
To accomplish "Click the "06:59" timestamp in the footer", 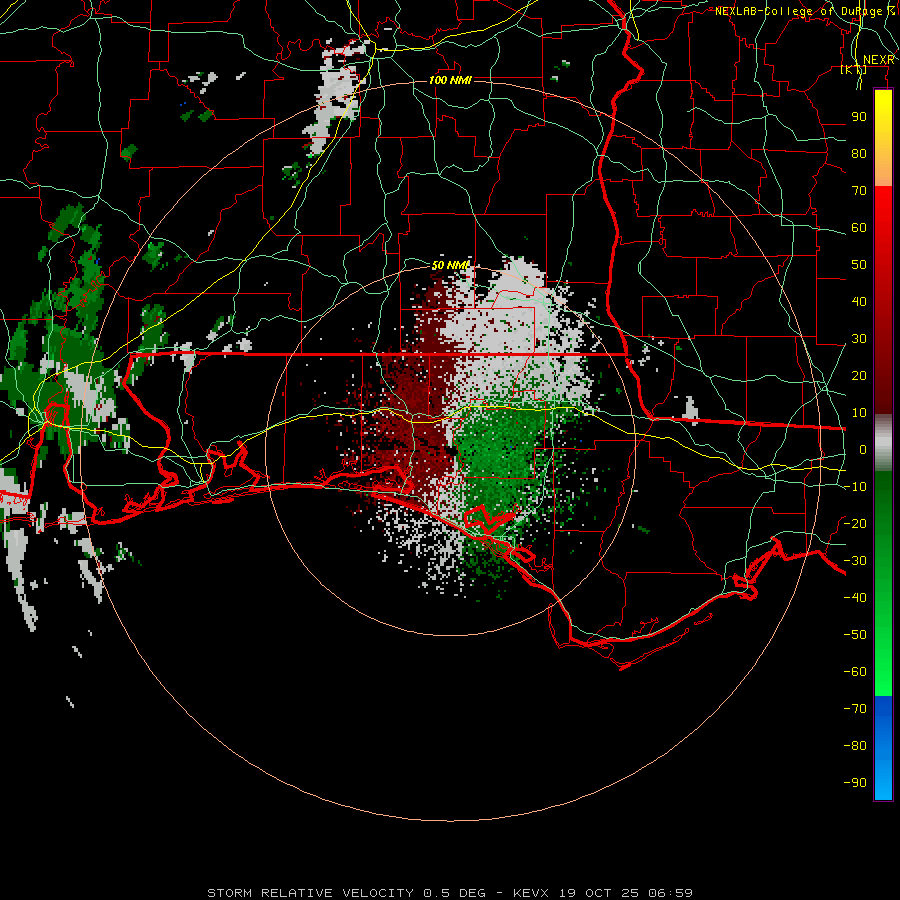I will tap(670, 893).
